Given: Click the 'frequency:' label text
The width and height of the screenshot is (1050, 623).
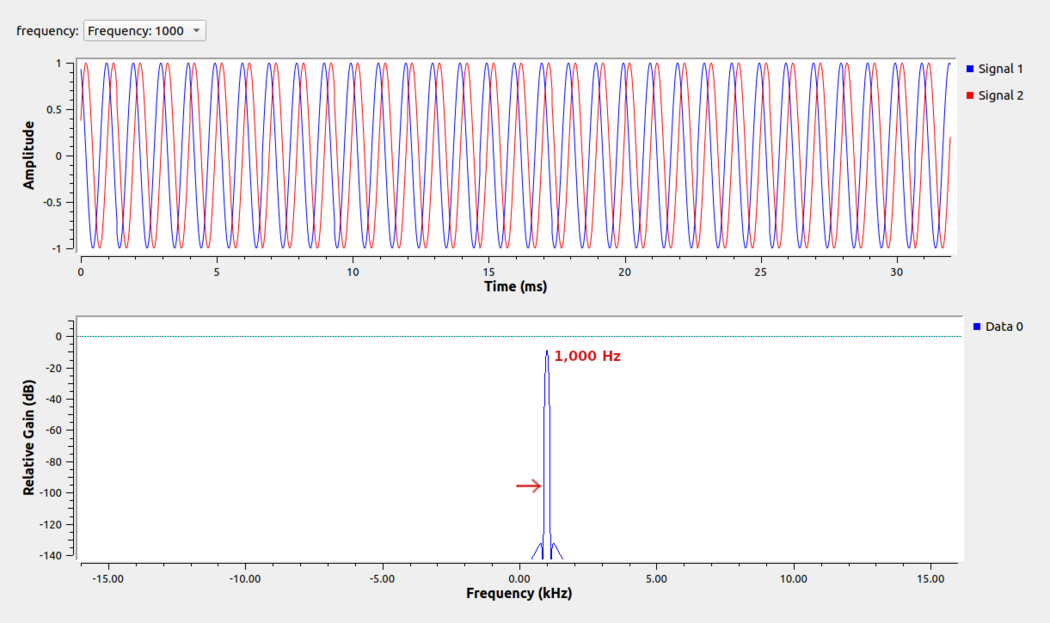Looking at the screenshot, I should [47, 31].
